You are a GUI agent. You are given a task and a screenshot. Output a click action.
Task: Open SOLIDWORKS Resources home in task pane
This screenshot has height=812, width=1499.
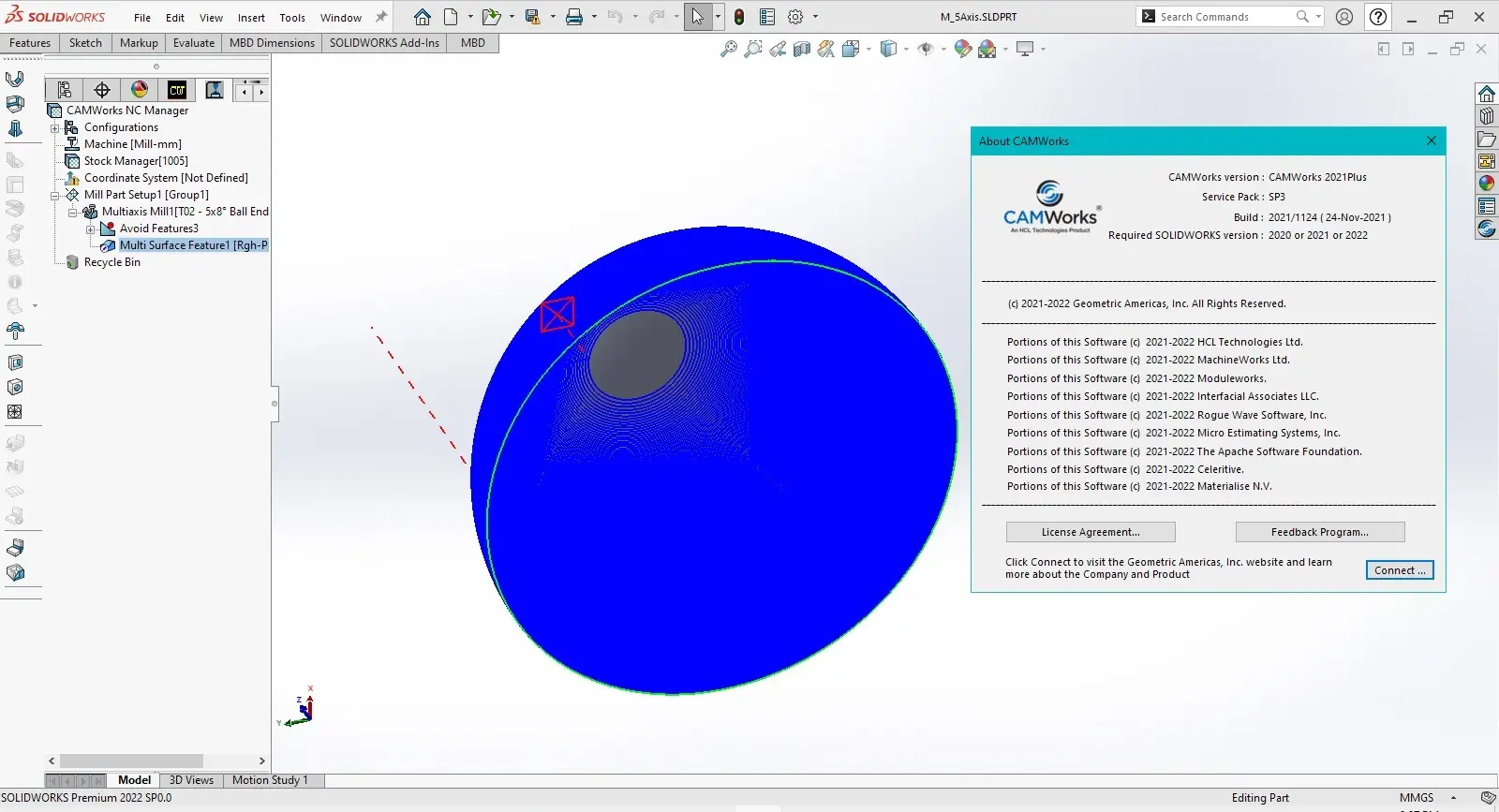(1487, 94)
